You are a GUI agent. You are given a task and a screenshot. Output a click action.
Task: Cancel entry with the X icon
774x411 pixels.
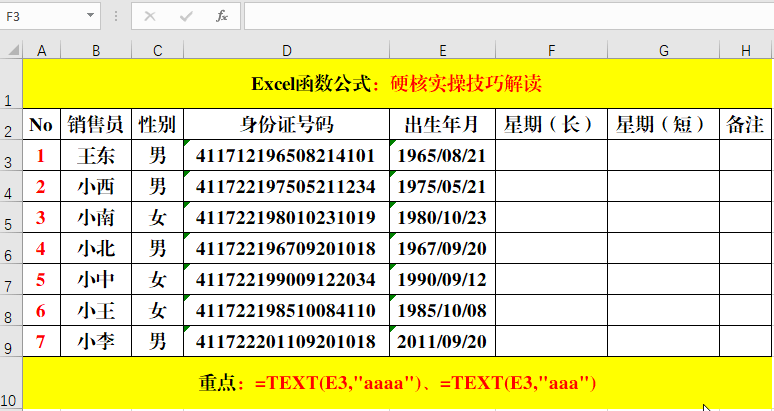pos(150,16)
